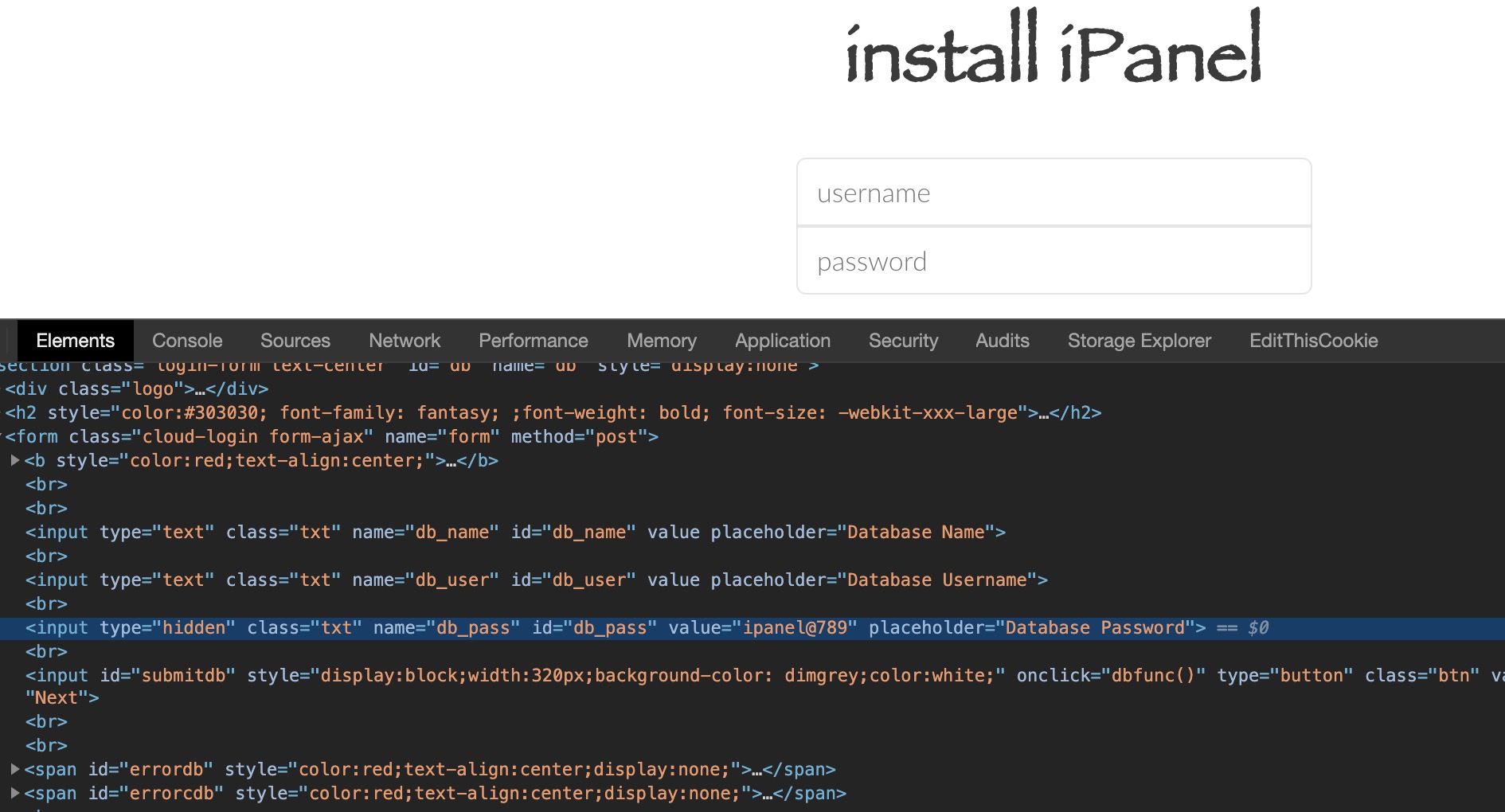Open the Audits tab
The width and height of the screenshot is (1505, 812).
[x=1003, y=341]
